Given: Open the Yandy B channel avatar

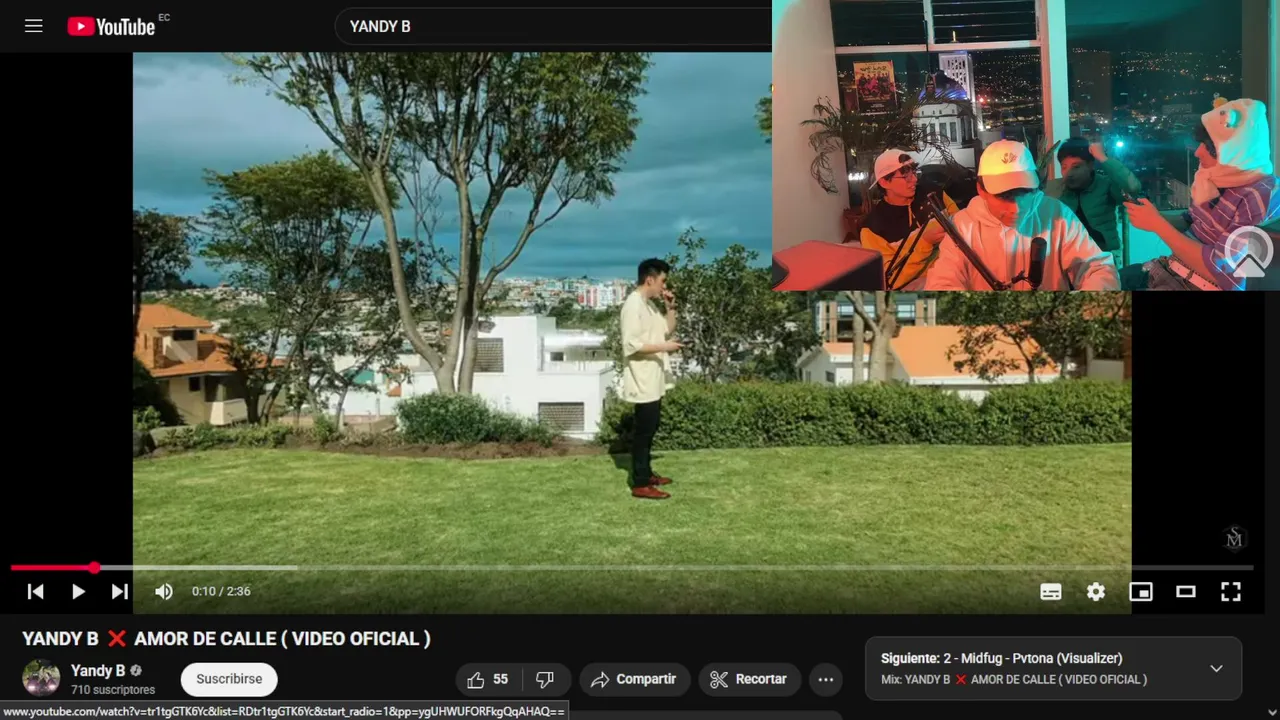Looking at the screenshot, I should 41,678.
